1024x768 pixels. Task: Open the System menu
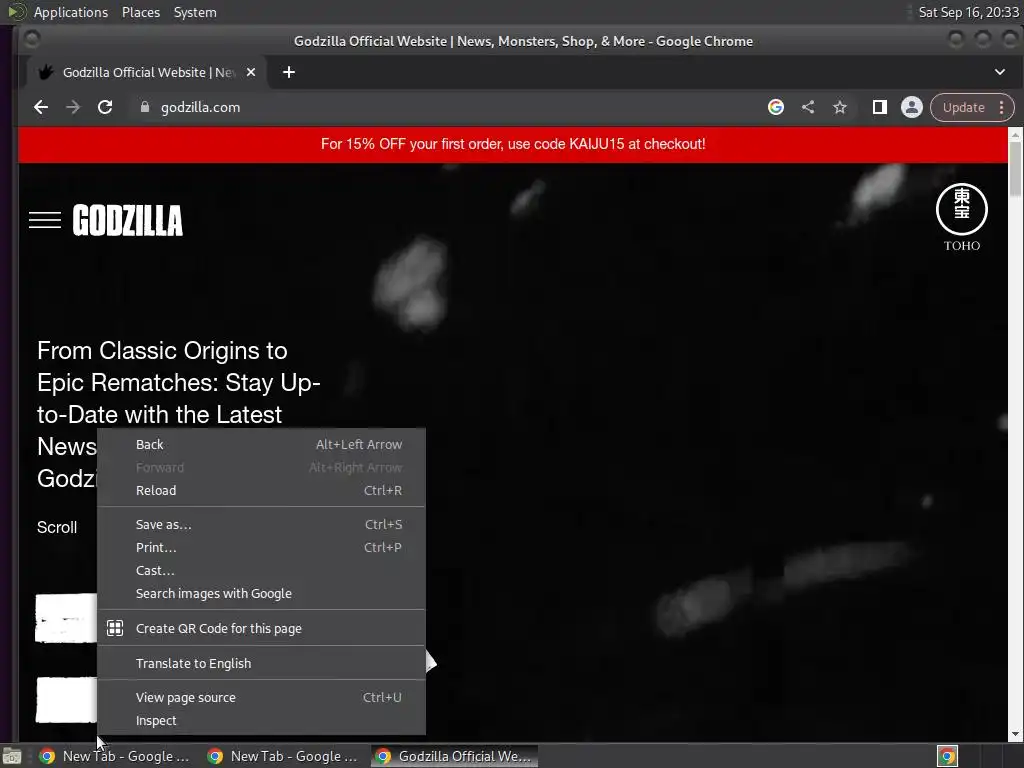pyautogui.click(x=195, y=12)
